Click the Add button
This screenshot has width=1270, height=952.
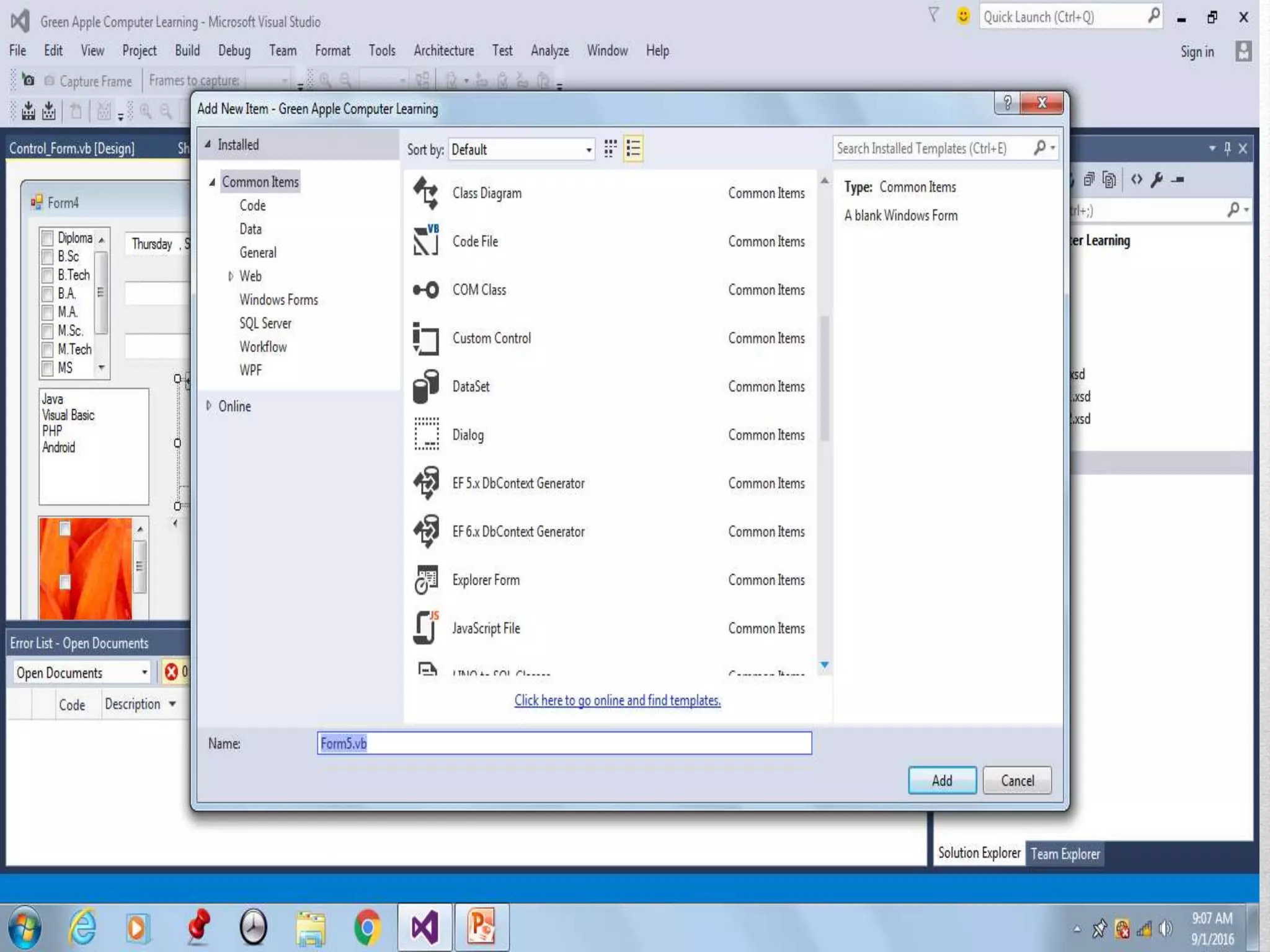(941, 780)
